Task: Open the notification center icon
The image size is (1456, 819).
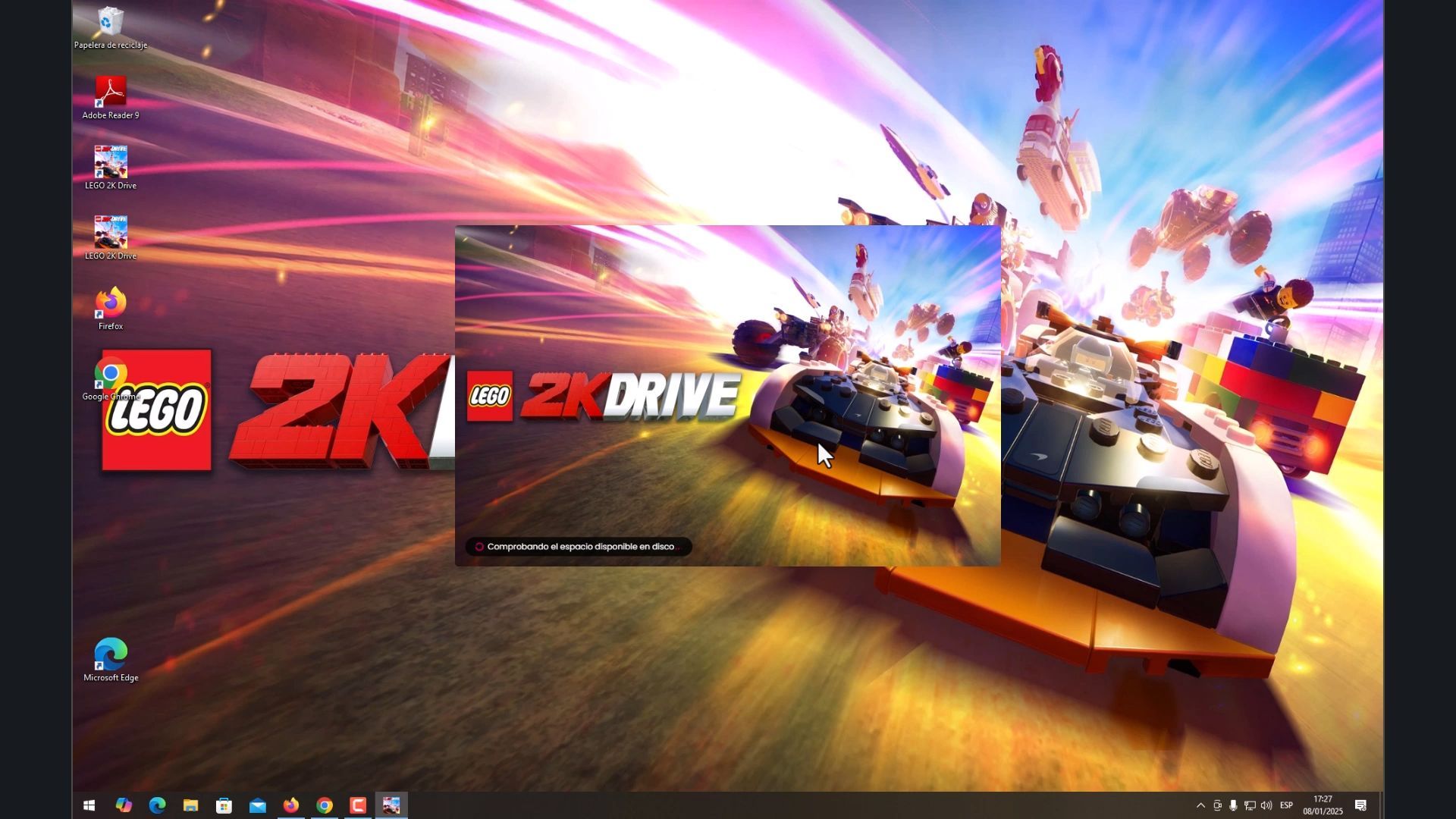Action: 1361,805
